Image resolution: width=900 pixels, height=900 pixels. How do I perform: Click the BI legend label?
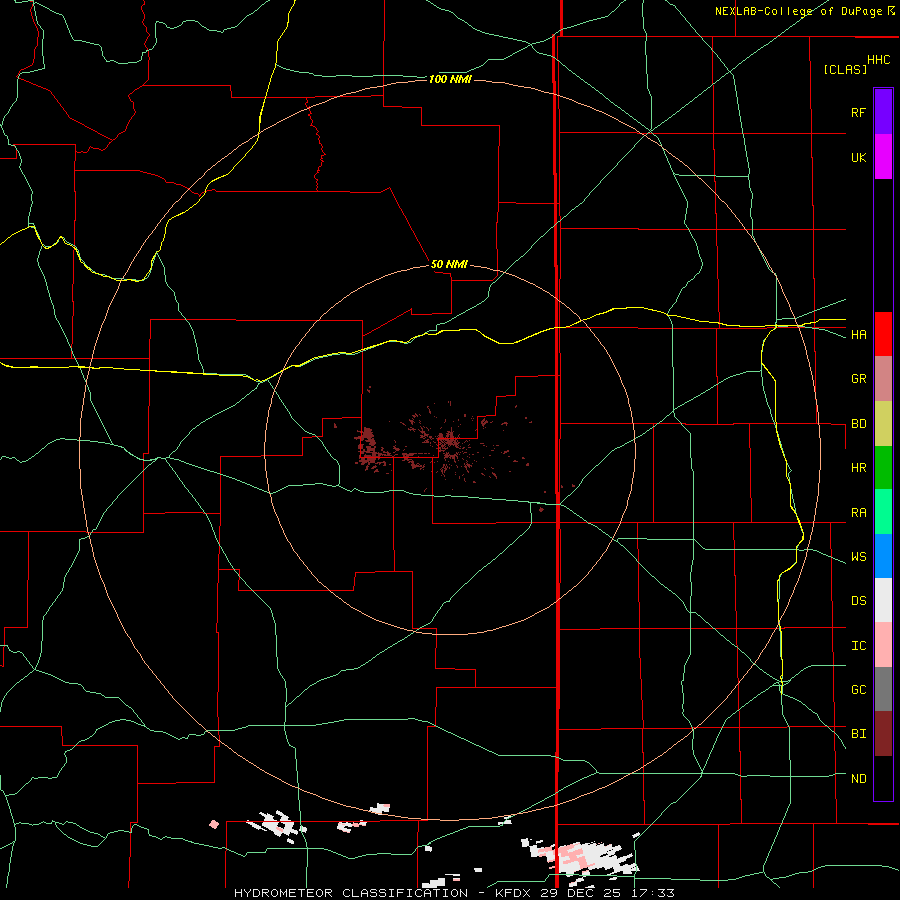point(858,734)
